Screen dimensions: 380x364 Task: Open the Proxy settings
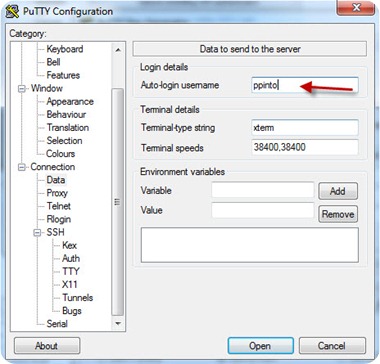pyautogui.click(x=57, y=193)
